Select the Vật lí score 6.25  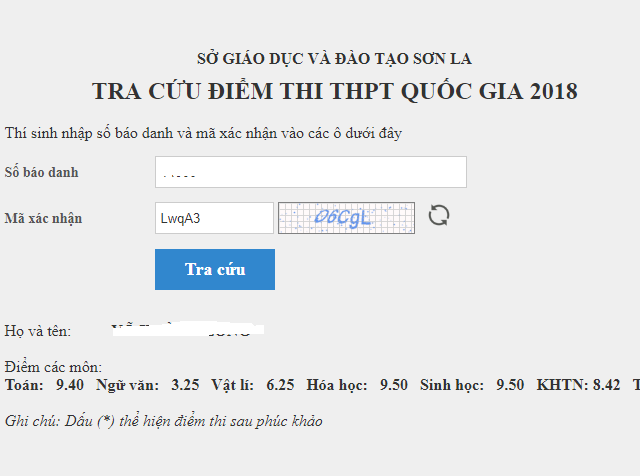coord(280,385)
